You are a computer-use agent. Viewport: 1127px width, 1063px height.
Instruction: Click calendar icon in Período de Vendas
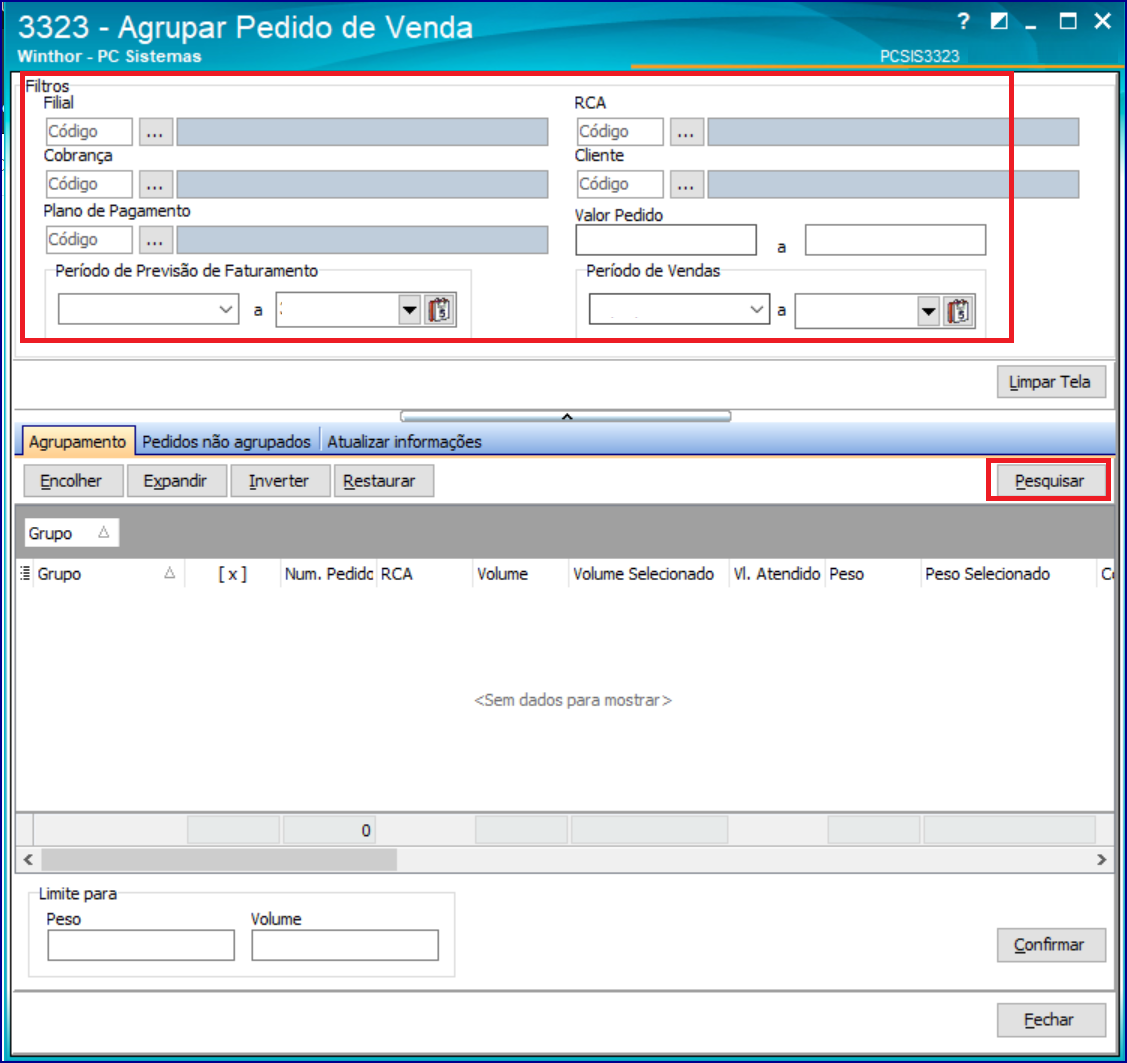(959, 311)
